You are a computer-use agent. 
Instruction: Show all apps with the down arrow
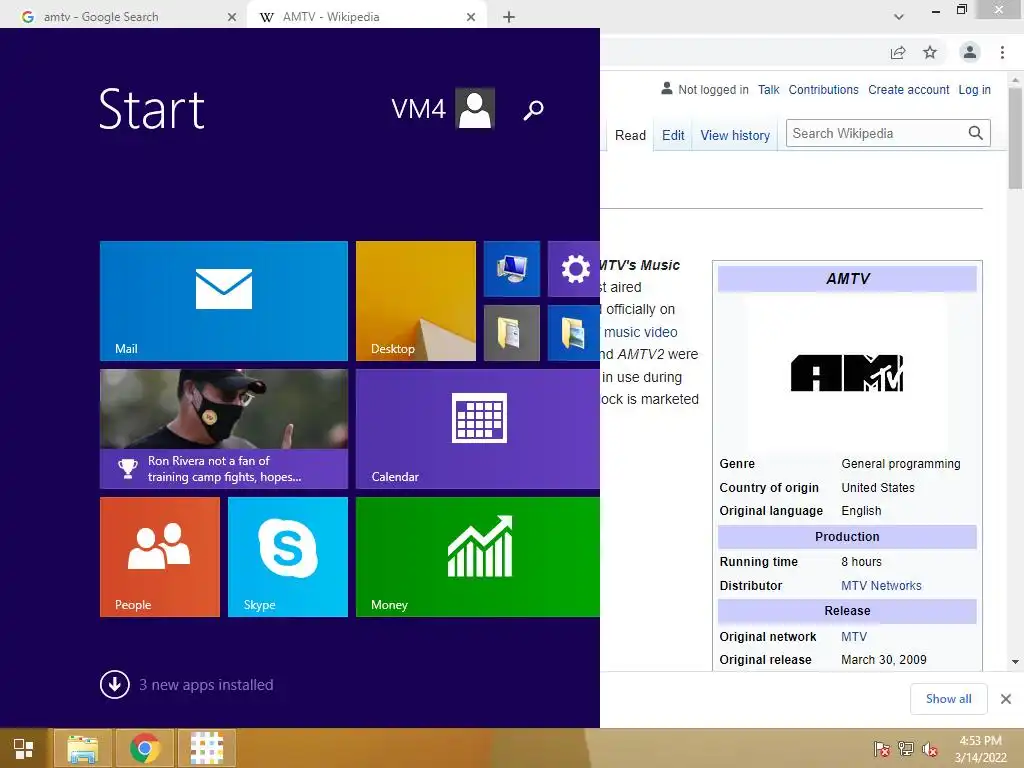pyautogui.click(x=114, y=684)
